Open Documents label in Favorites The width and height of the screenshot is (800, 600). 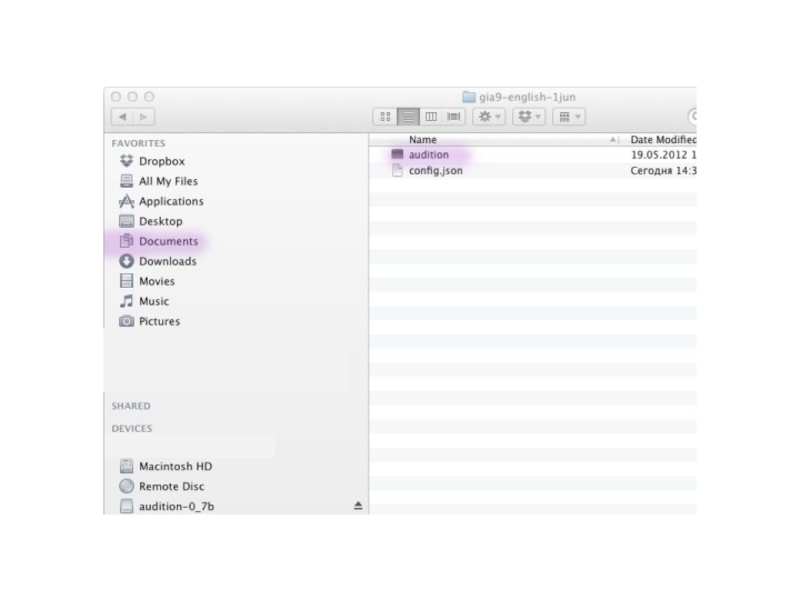168,241
